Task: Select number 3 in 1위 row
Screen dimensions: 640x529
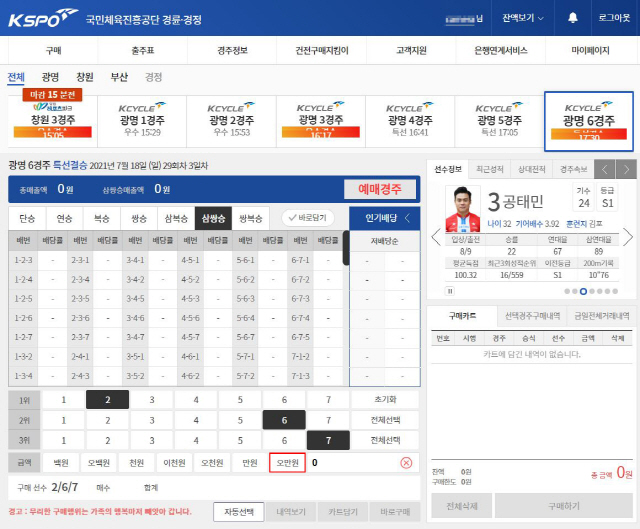Action: tap(151, 400)
